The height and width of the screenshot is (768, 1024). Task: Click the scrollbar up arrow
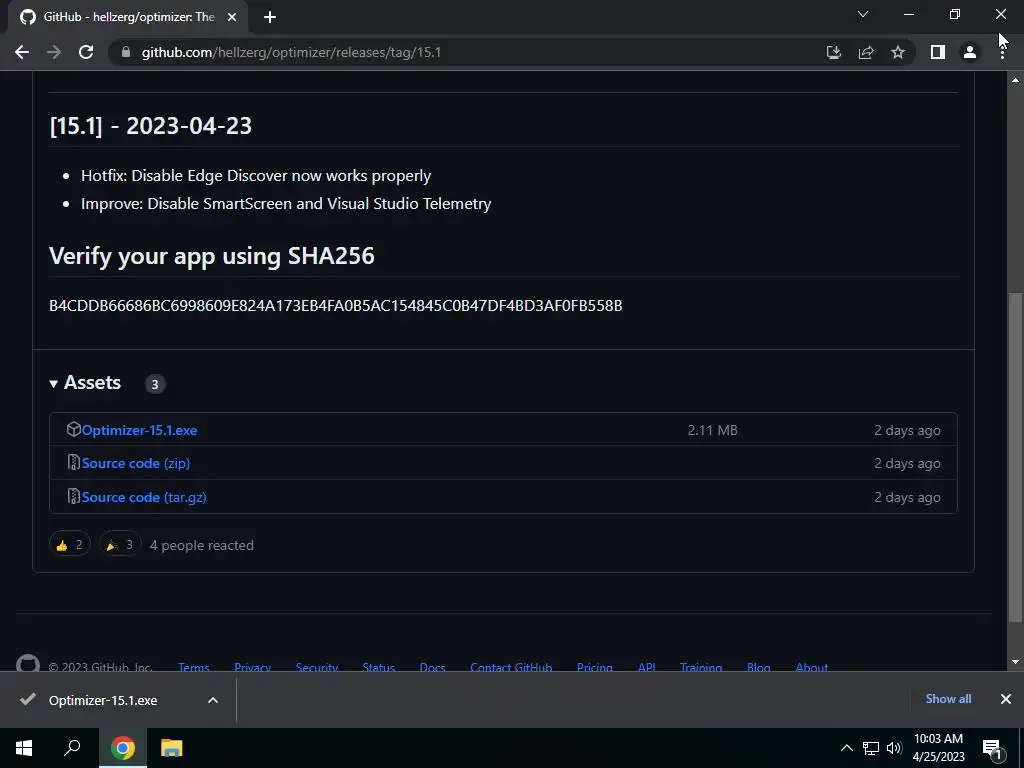[x=1016, y=80]
